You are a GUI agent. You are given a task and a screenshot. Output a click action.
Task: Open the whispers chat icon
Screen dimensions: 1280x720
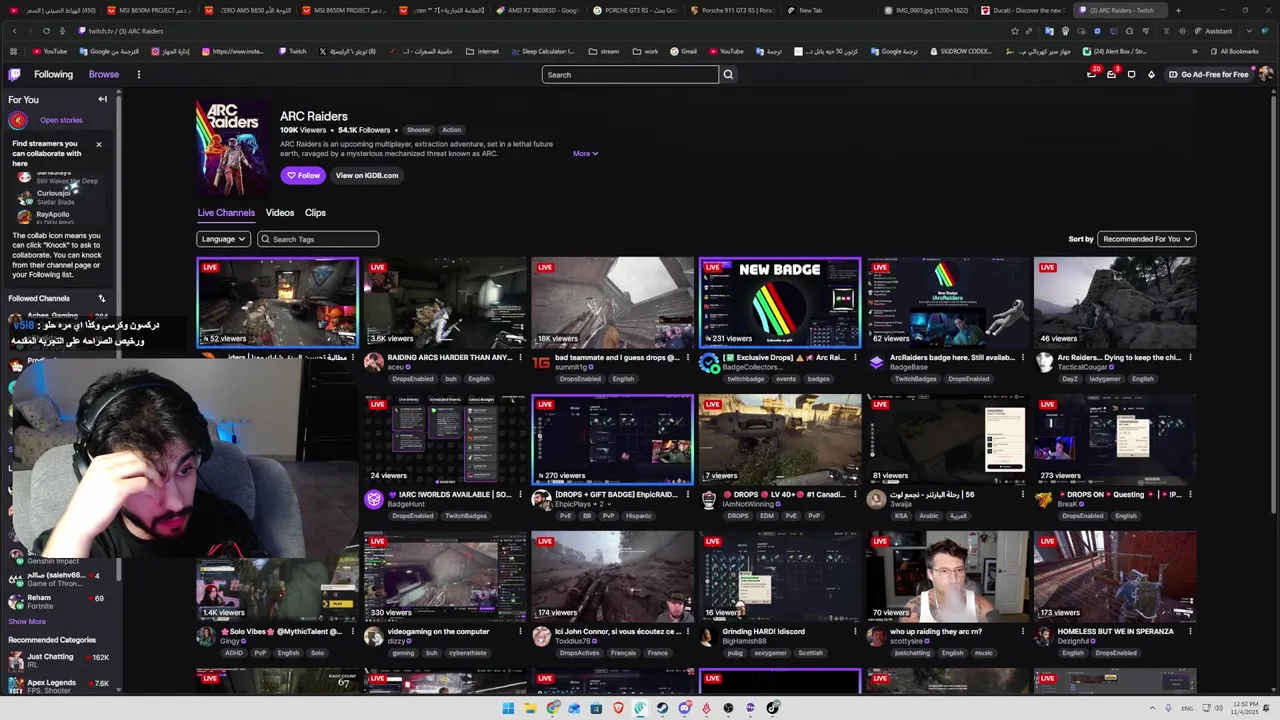[1131, 74]
